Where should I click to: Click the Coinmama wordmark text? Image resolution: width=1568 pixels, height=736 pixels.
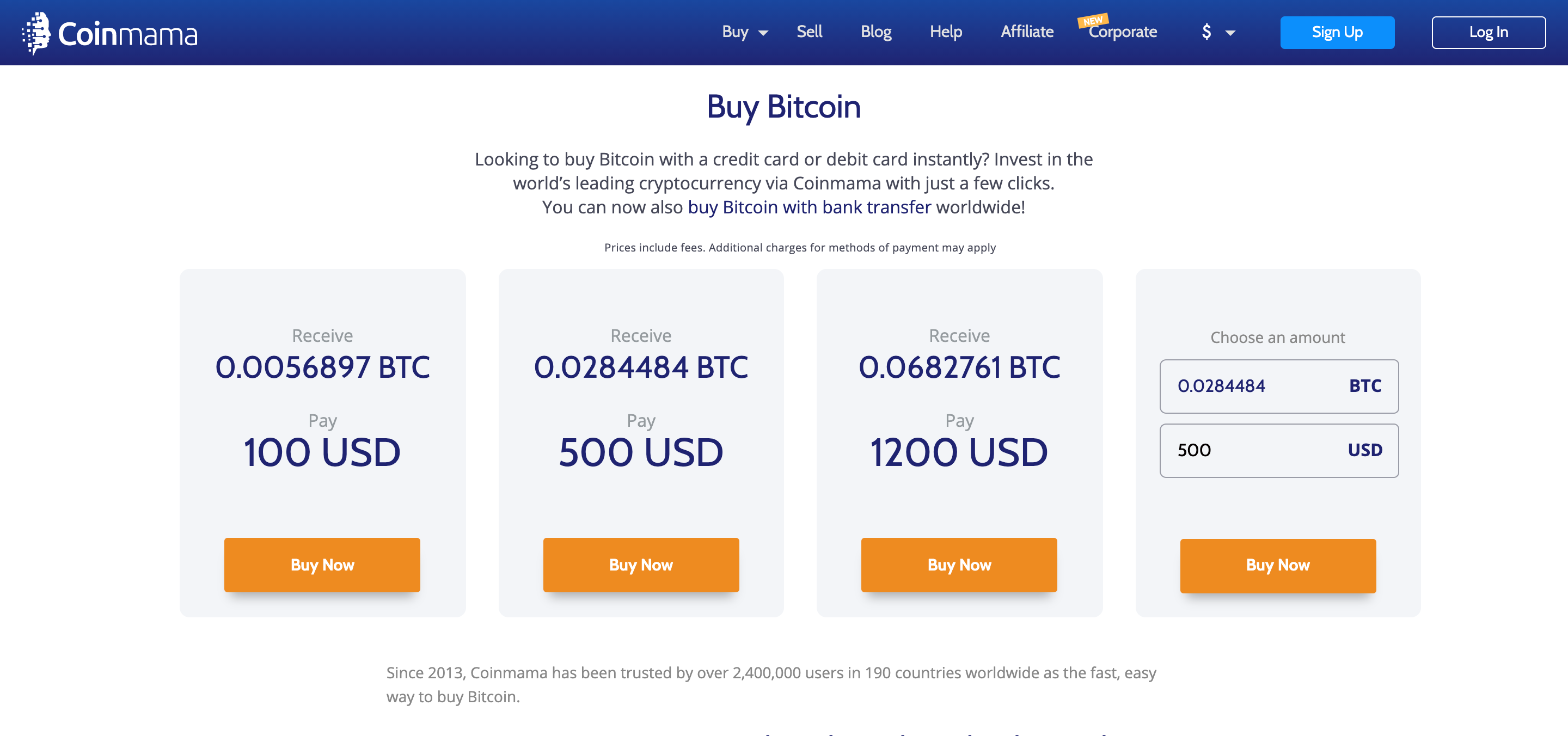(x=128, y=34)
